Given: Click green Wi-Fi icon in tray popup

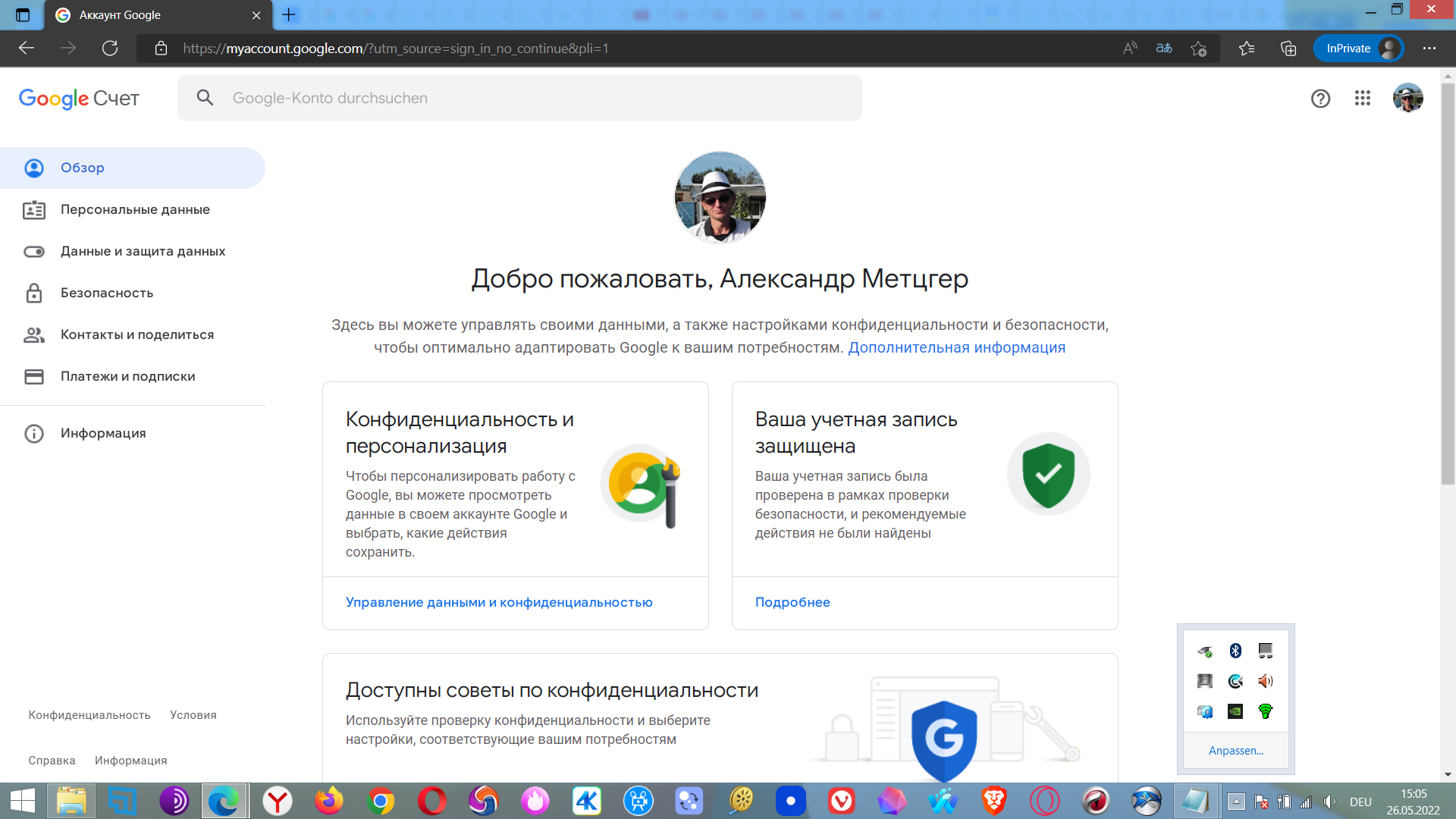Looking at the screenshot, I should tap(1266, 711).
